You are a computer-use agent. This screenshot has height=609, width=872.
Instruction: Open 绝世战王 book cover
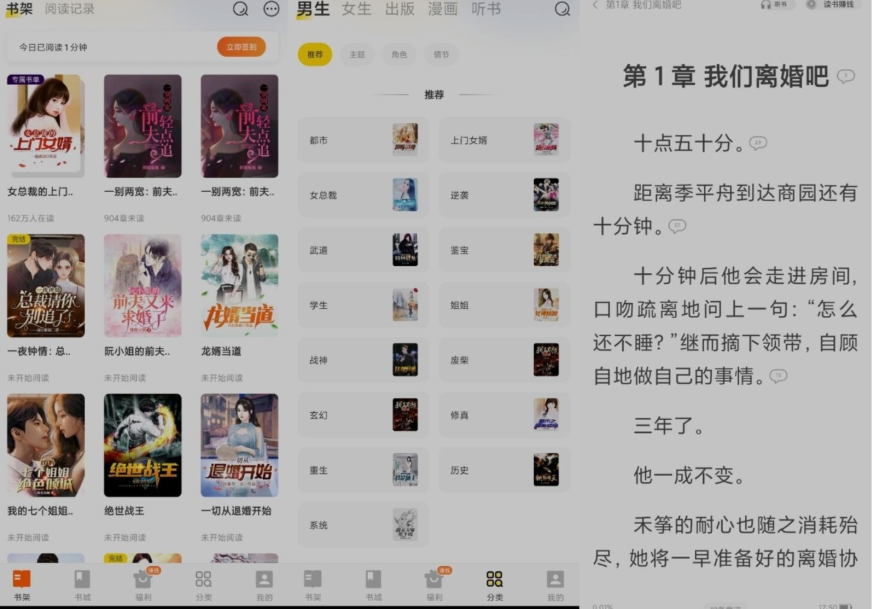[142, 445]
